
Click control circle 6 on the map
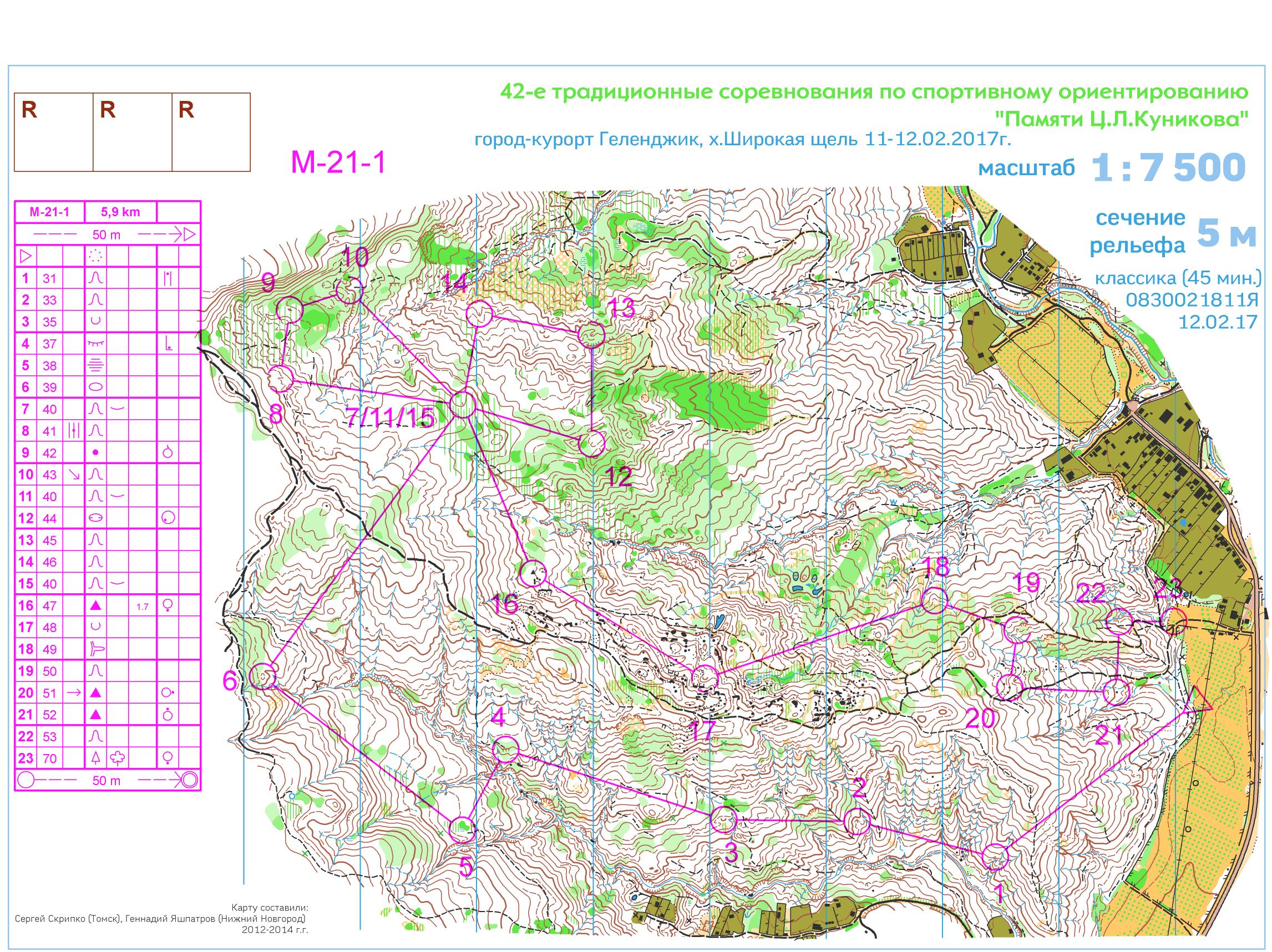[264, 675]
